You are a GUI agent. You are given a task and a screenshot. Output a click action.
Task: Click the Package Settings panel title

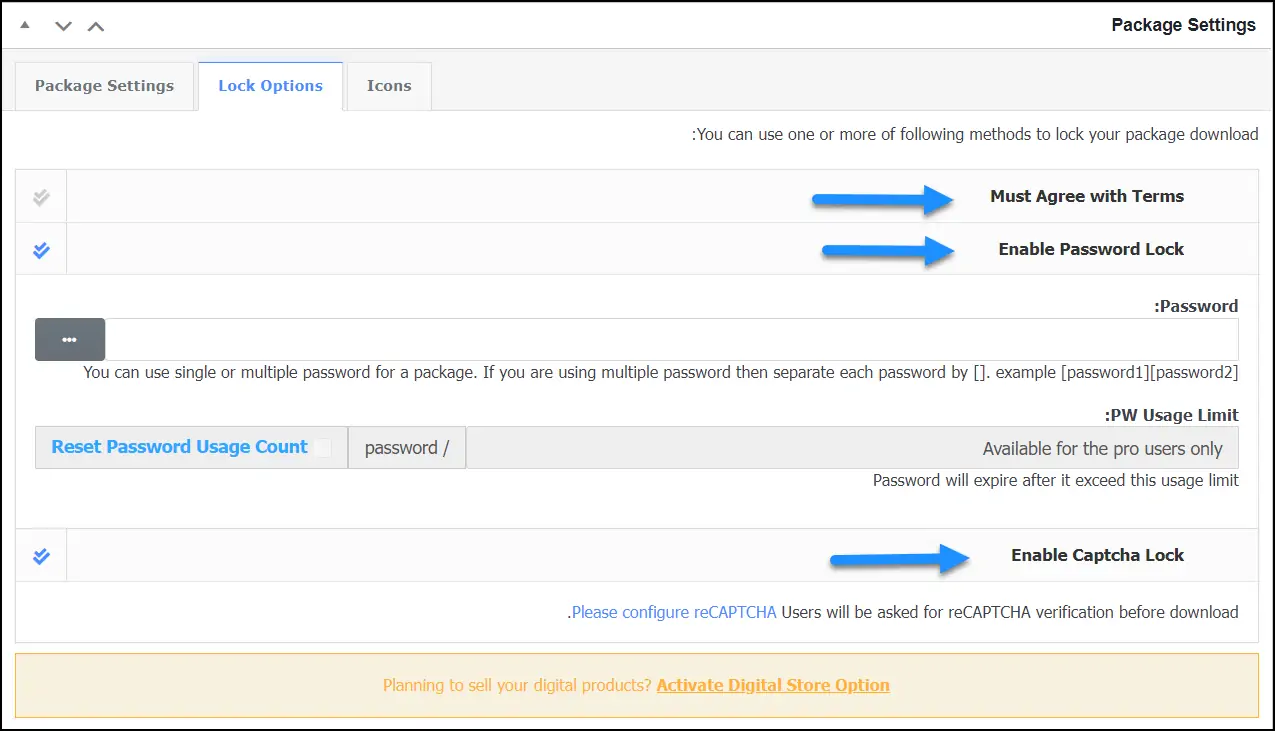(x=1183, y=25)
